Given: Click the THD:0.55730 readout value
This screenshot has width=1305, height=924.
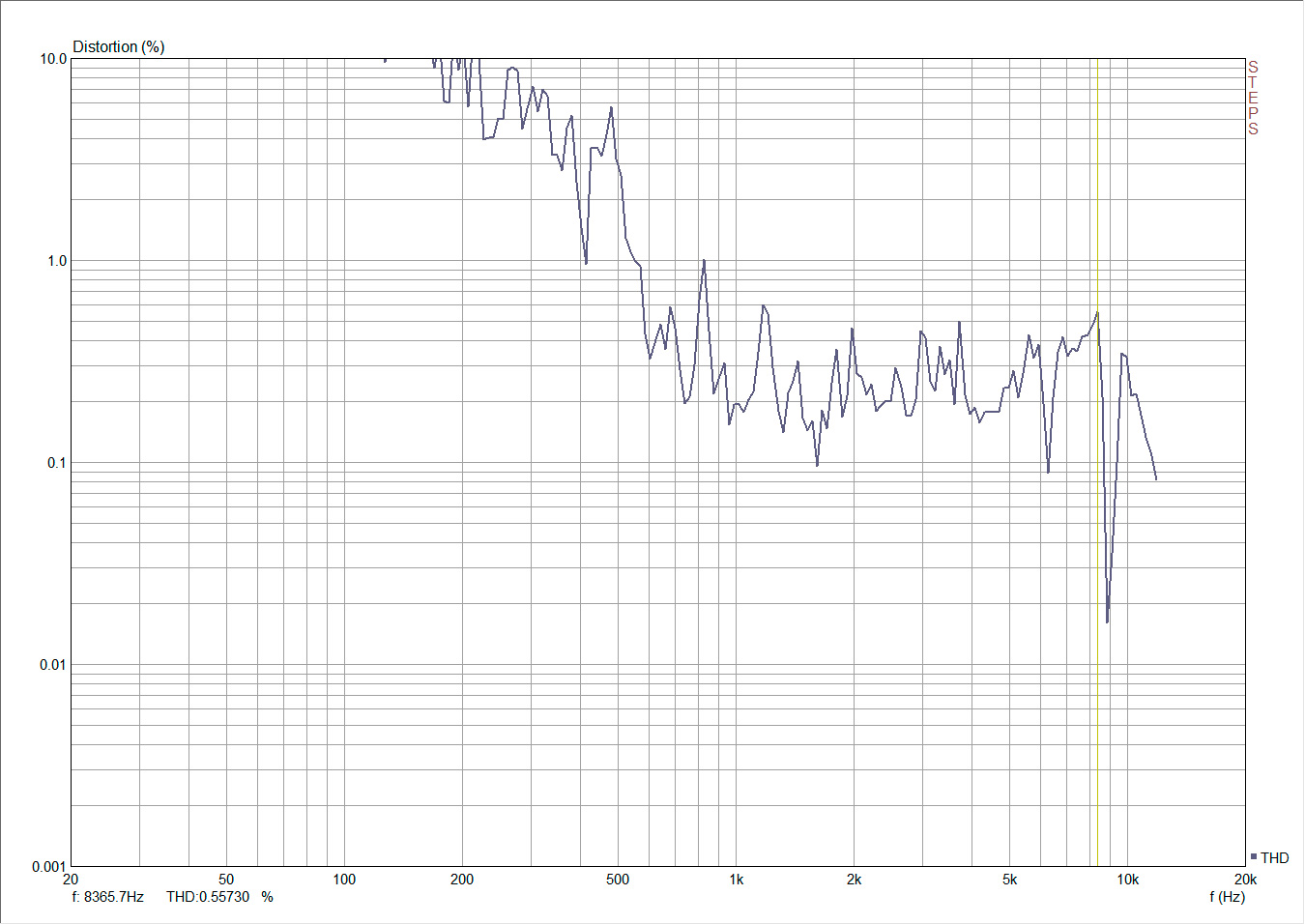Looking at the screenshot, I should click(208, 896).
